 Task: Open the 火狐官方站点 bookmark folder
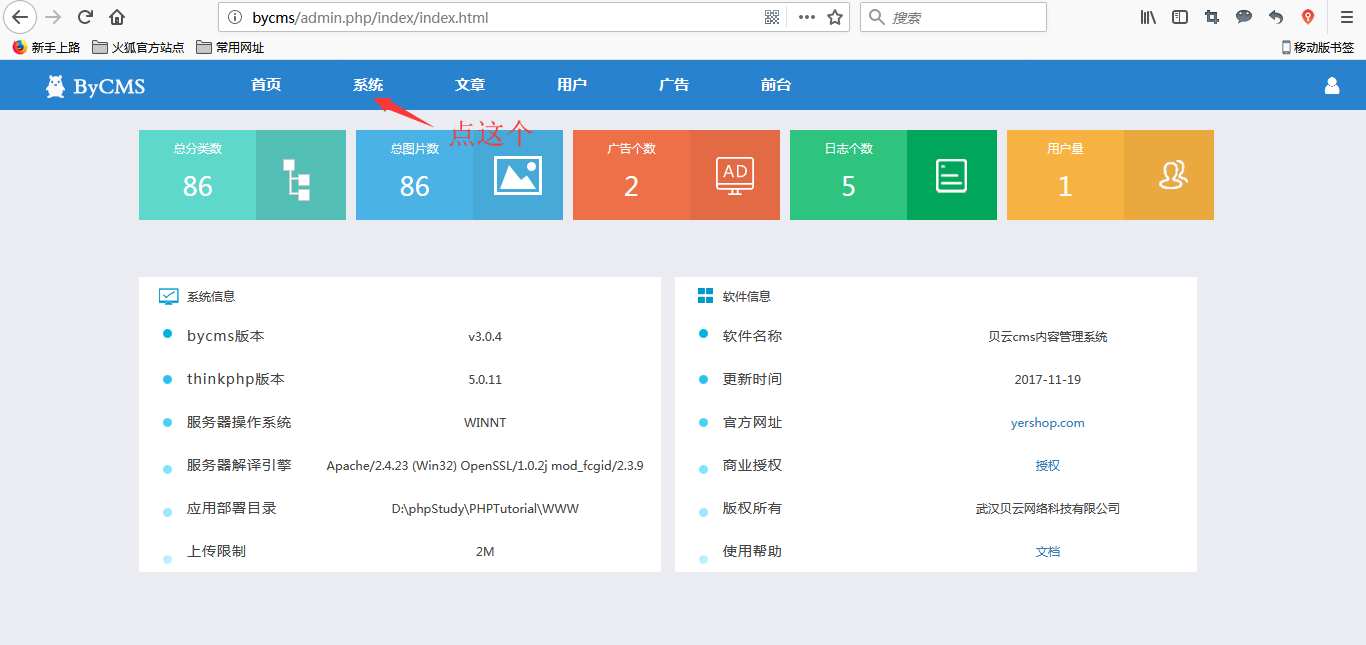(138, 47)
